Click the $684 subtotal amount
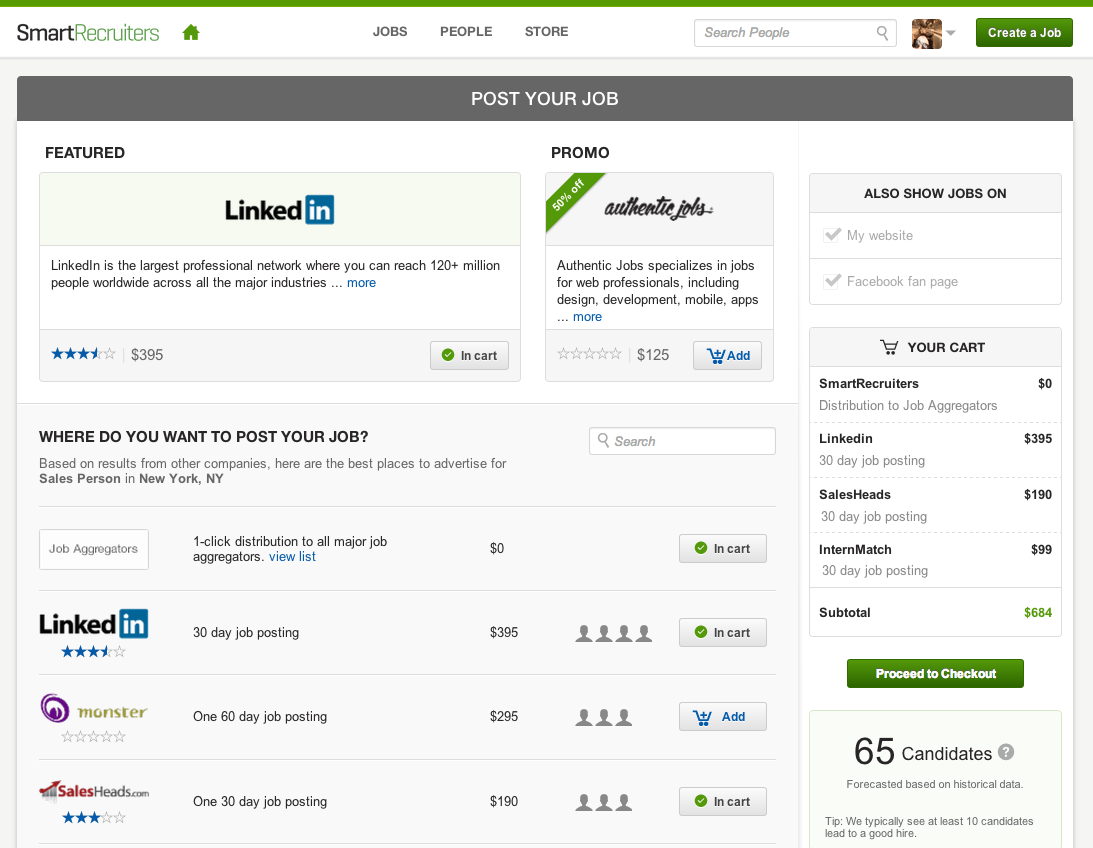Viewport: 1093px width, 848px height. pyautogui.click(x=1038, y=612)
